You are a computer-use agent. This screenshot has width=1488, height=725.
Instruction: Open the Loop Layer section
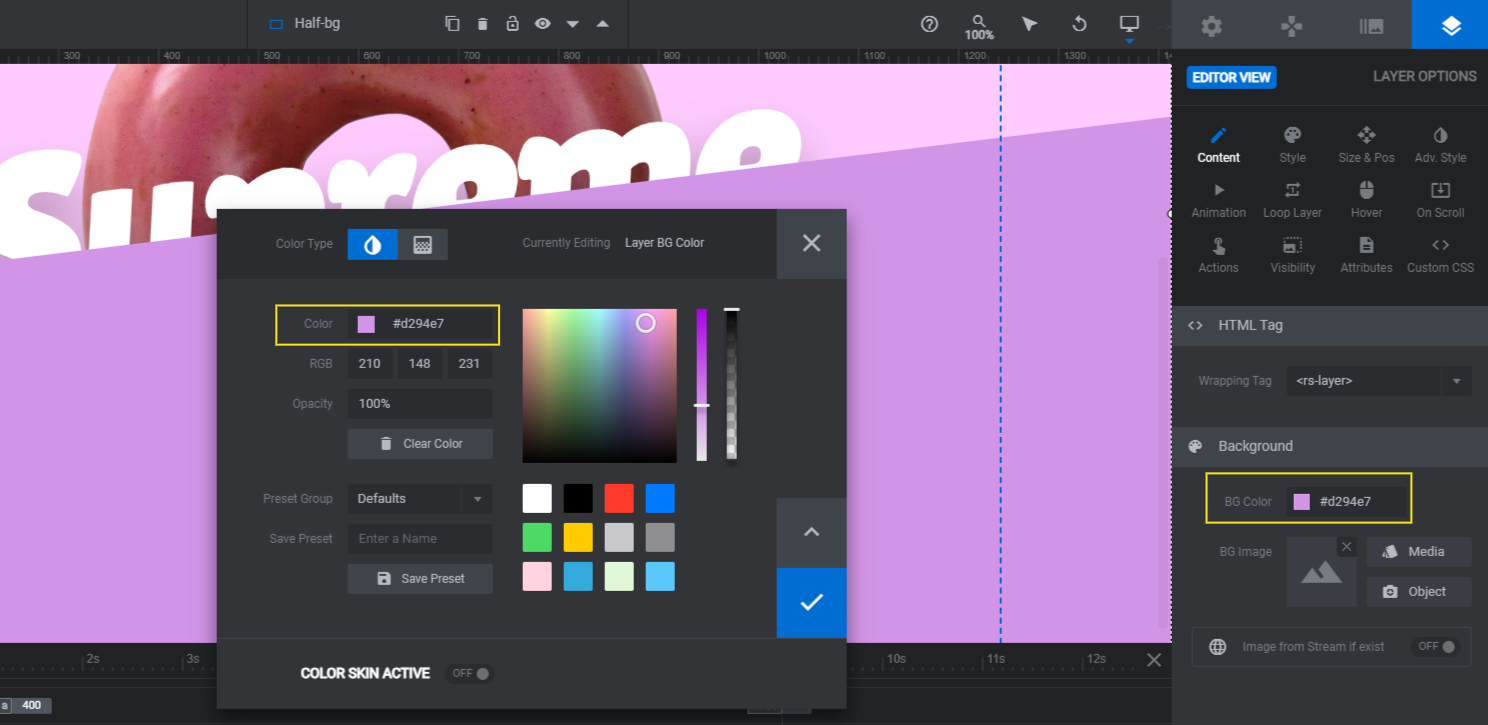[x=1292, y=200]
